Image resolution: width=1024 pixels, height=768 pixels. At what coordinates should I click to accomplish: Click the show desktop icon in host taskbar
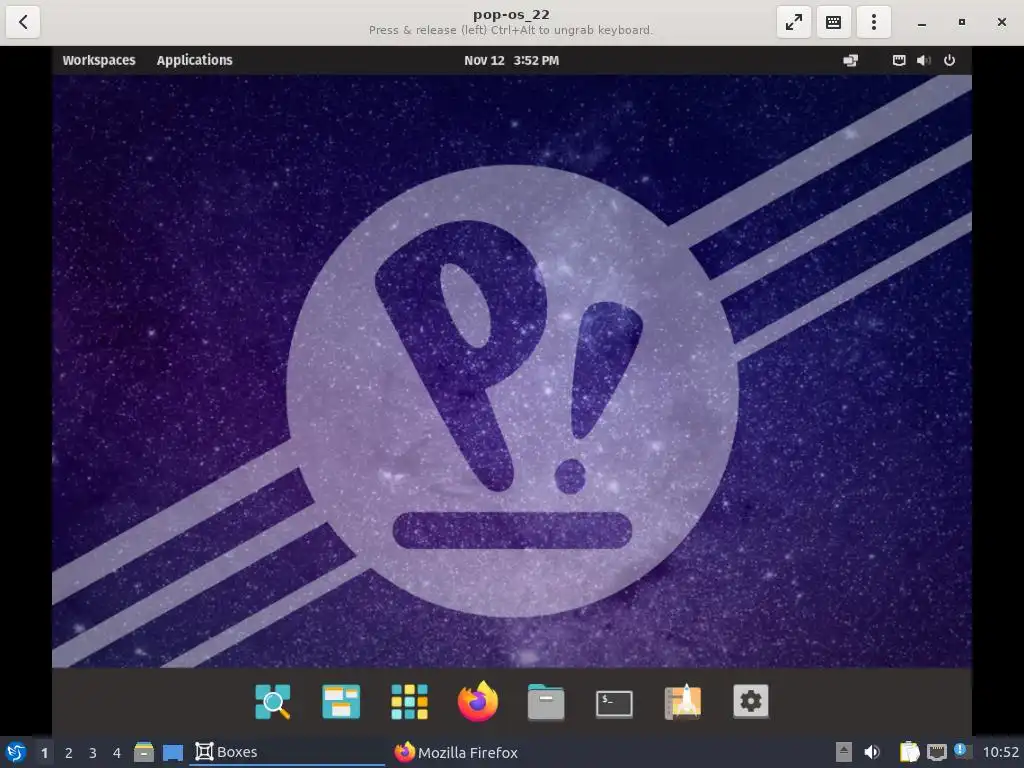pyautogui.click(x=172, y=753)
